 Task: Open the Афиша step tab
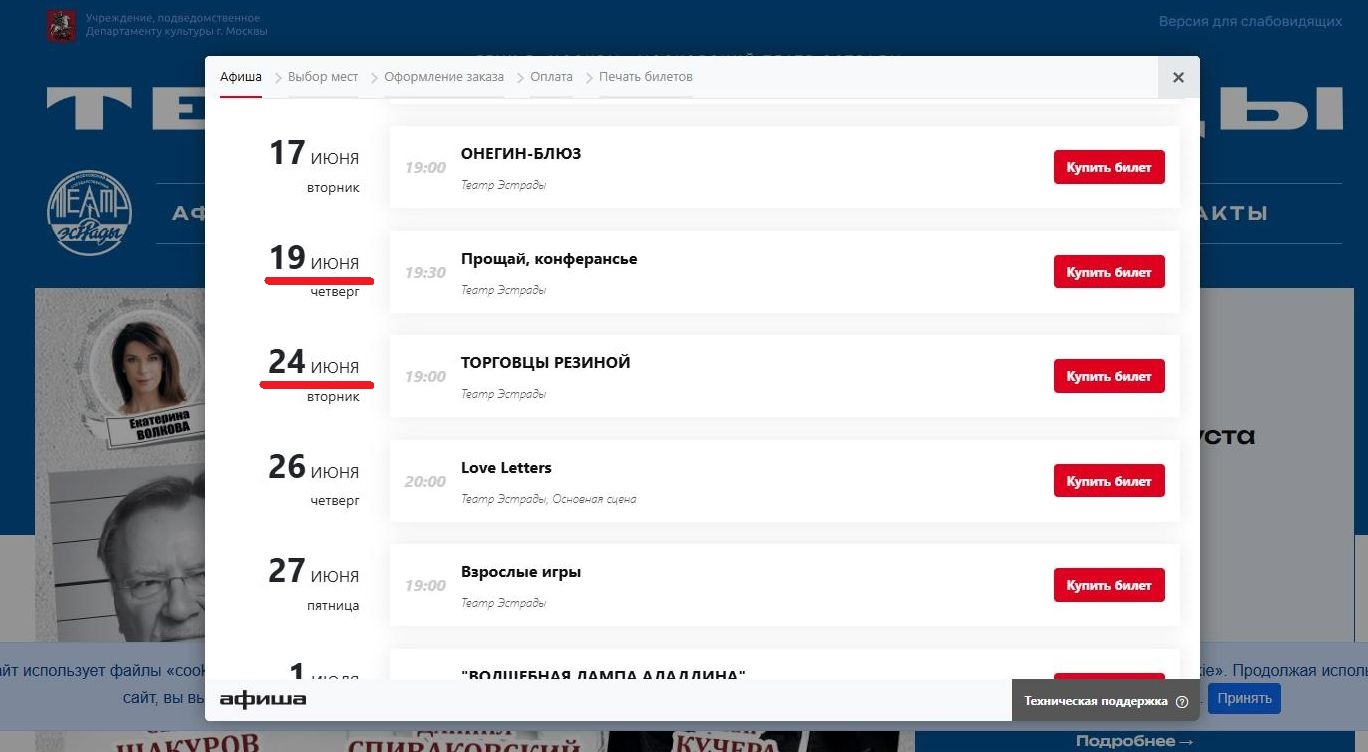coord(241,77)
